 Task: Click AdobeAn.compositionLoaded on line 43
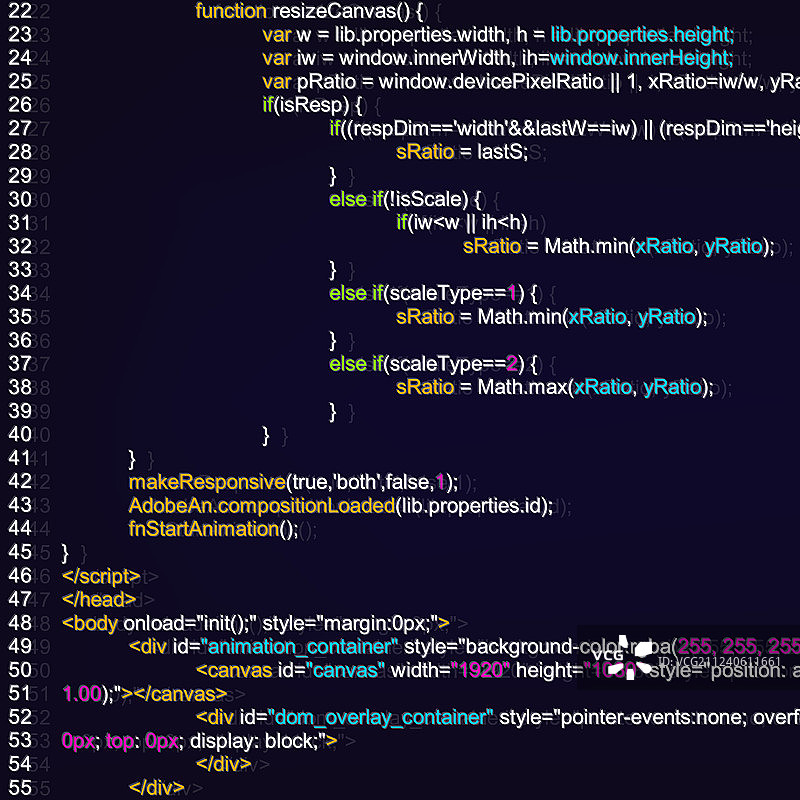coord(262,506)
